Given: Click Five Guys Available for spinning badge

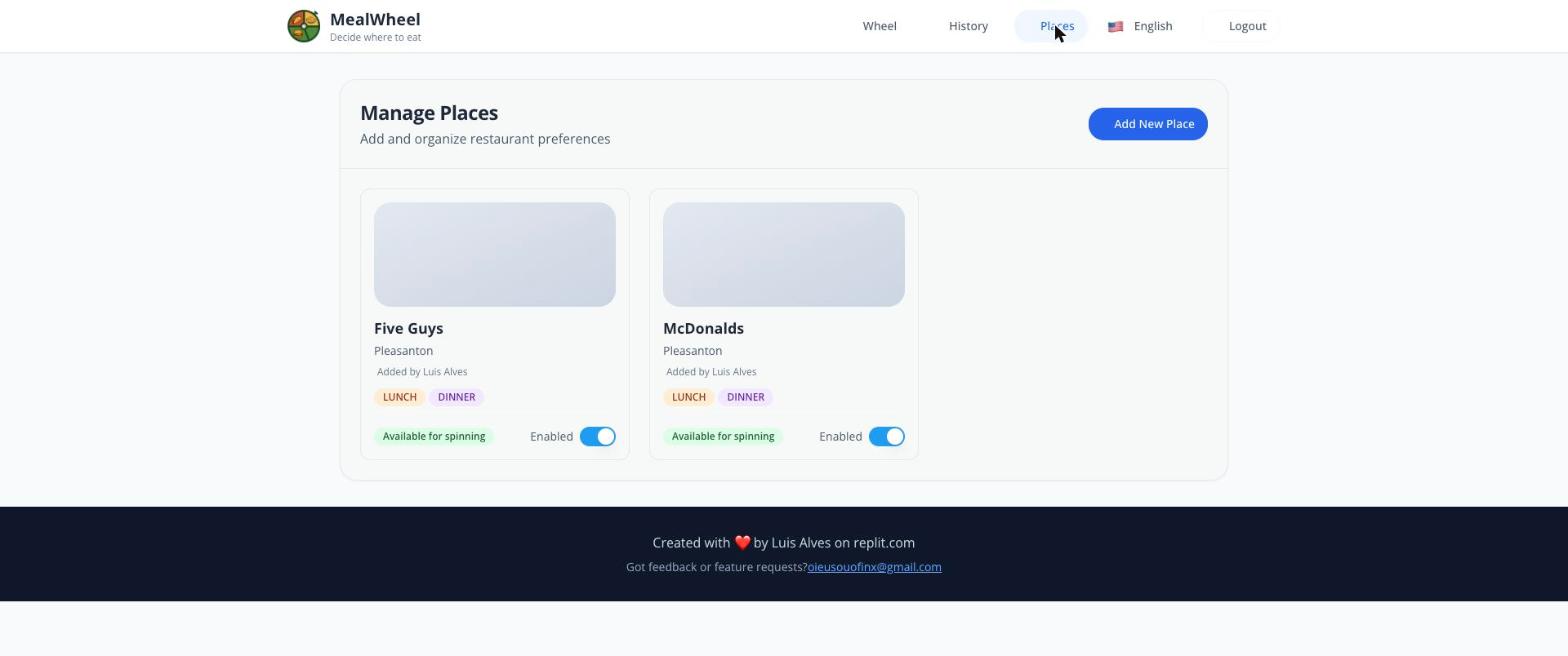Looking at the screenshot, I should [434, 436].
